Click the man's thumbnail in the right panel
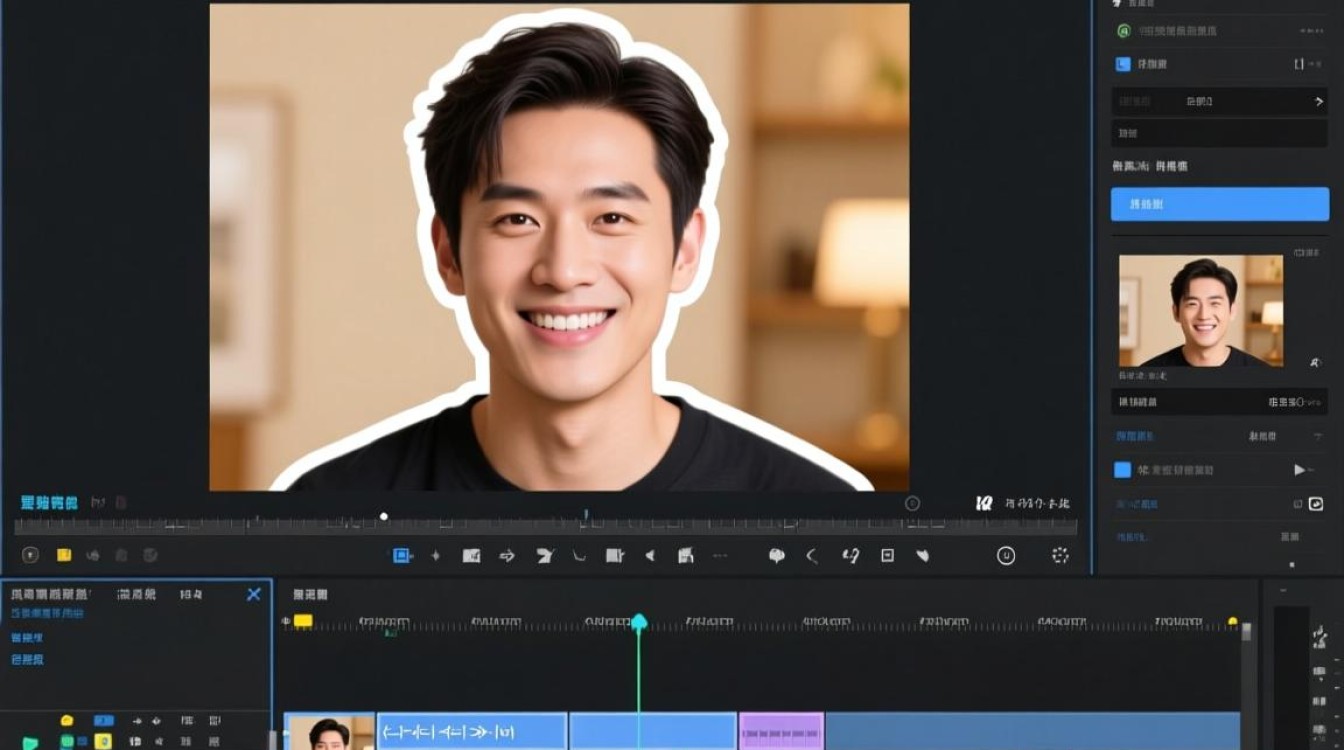Viewport: 1344px width, 750px height. coord(1201,311)
